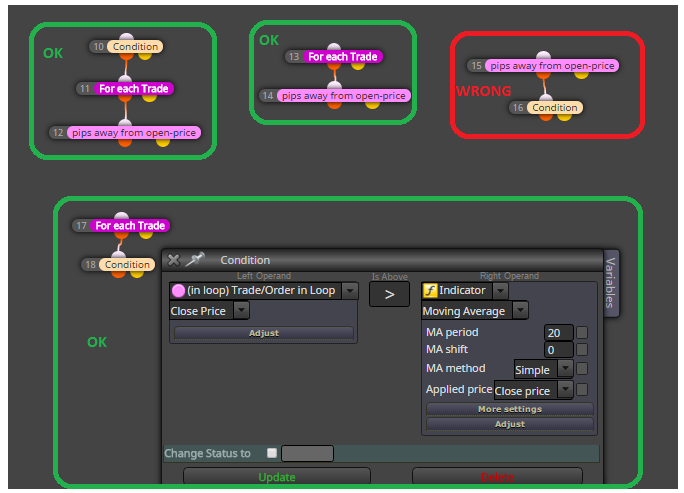Image resolution: width=684 pixels, height=493 pixels.
Task: Click the Change Status to value field
Action: click(307, 453)
